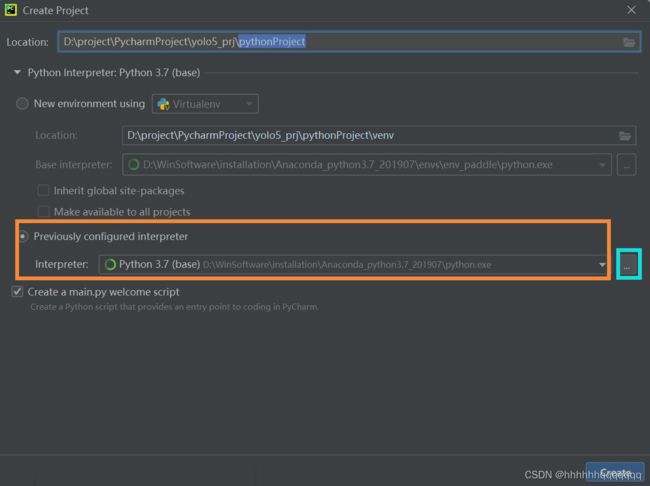Uncheck Create a main.py welcome script

(17, 292)
